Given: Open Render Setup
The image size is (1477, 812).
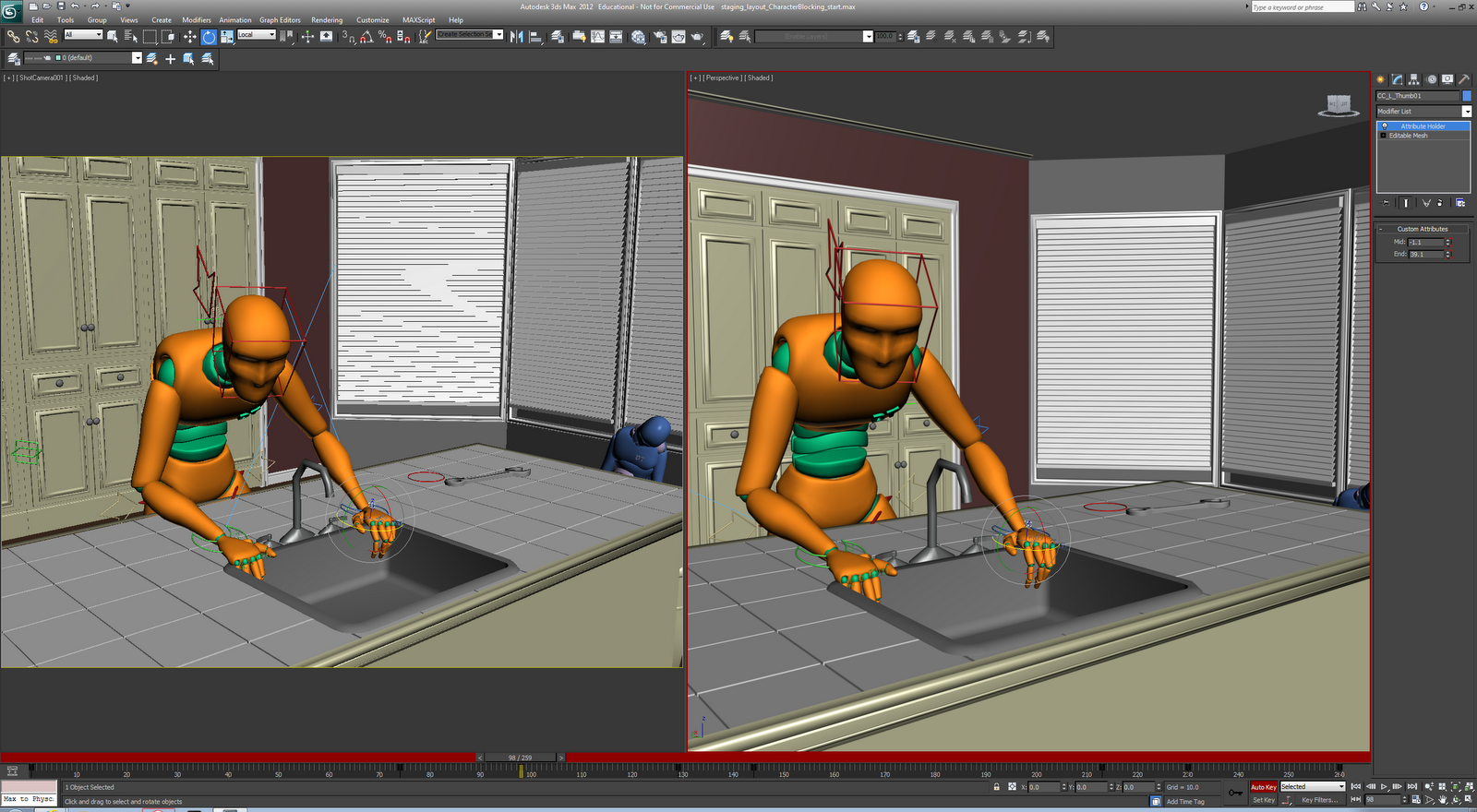Looking at the screenshot, I should 660,36.
